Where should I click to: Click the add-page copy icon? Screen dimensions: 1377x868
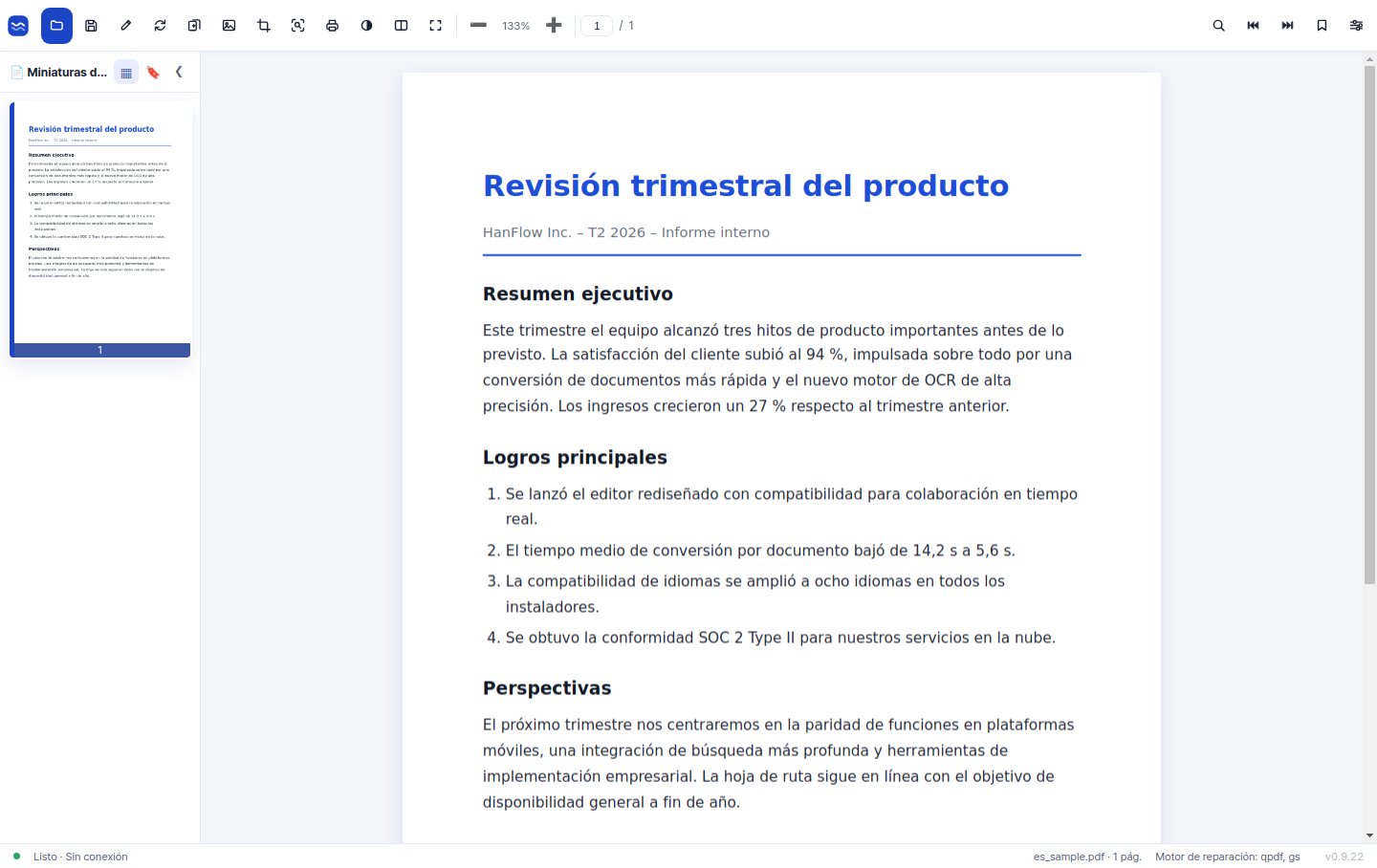(194, 26)
